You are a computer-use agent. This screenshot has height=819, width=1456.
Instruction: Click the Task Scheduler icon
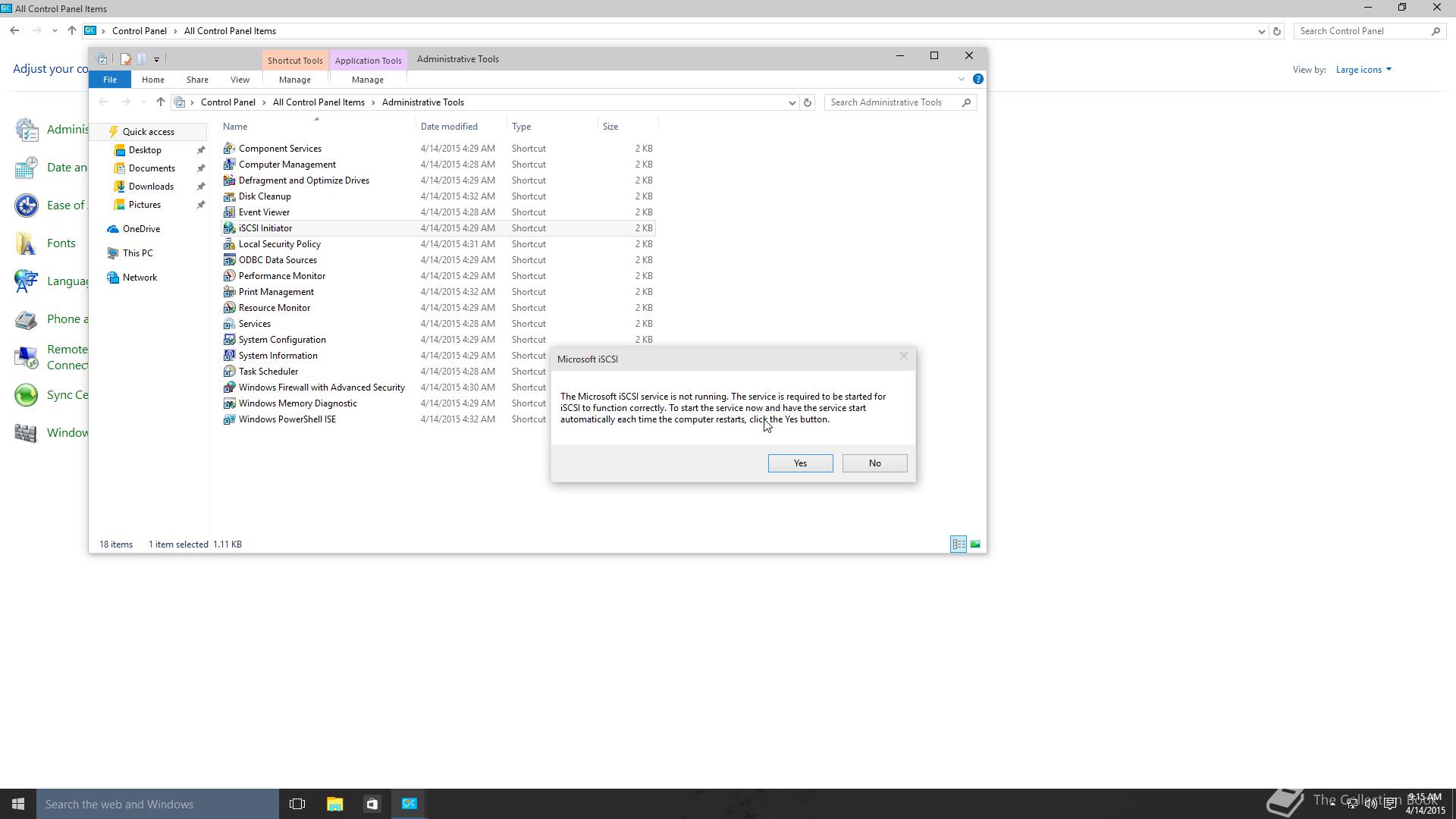point(229,372)
